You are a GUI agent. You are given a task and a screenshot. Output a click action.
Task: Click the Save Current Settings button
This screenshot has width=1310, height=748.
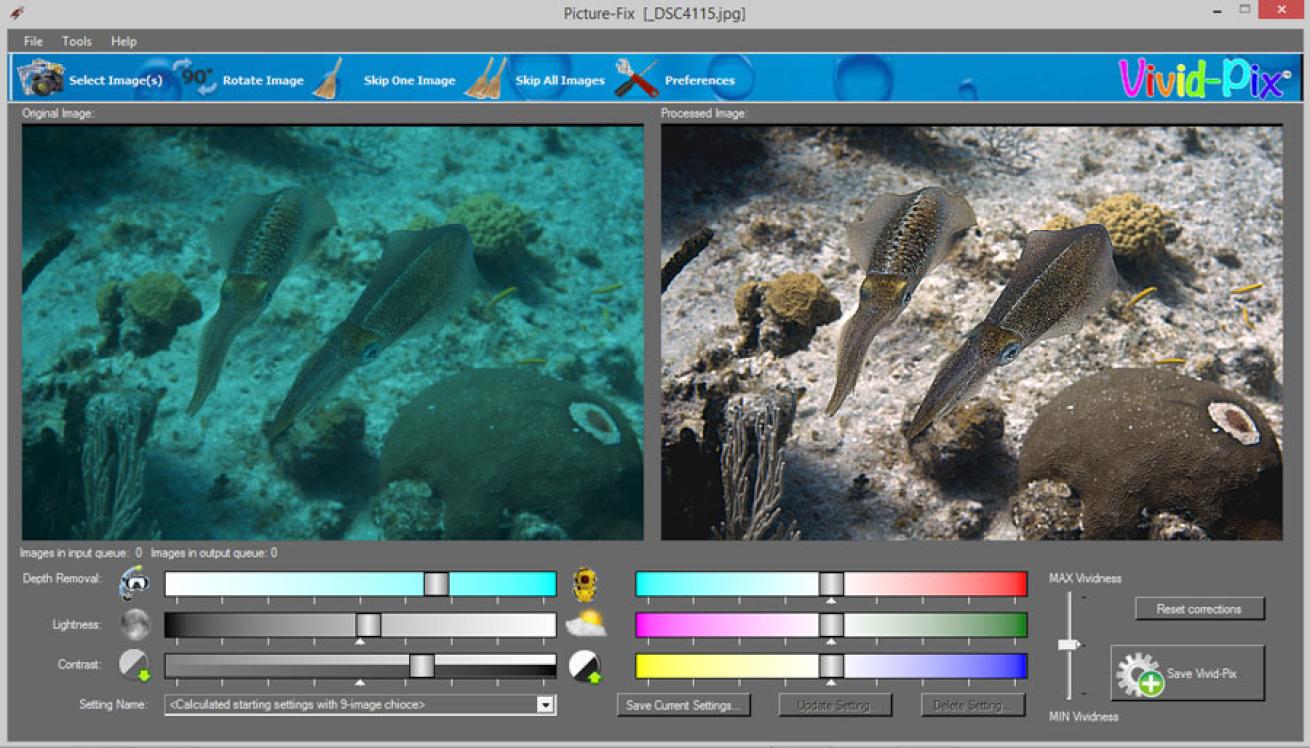(x=684, y=705)
